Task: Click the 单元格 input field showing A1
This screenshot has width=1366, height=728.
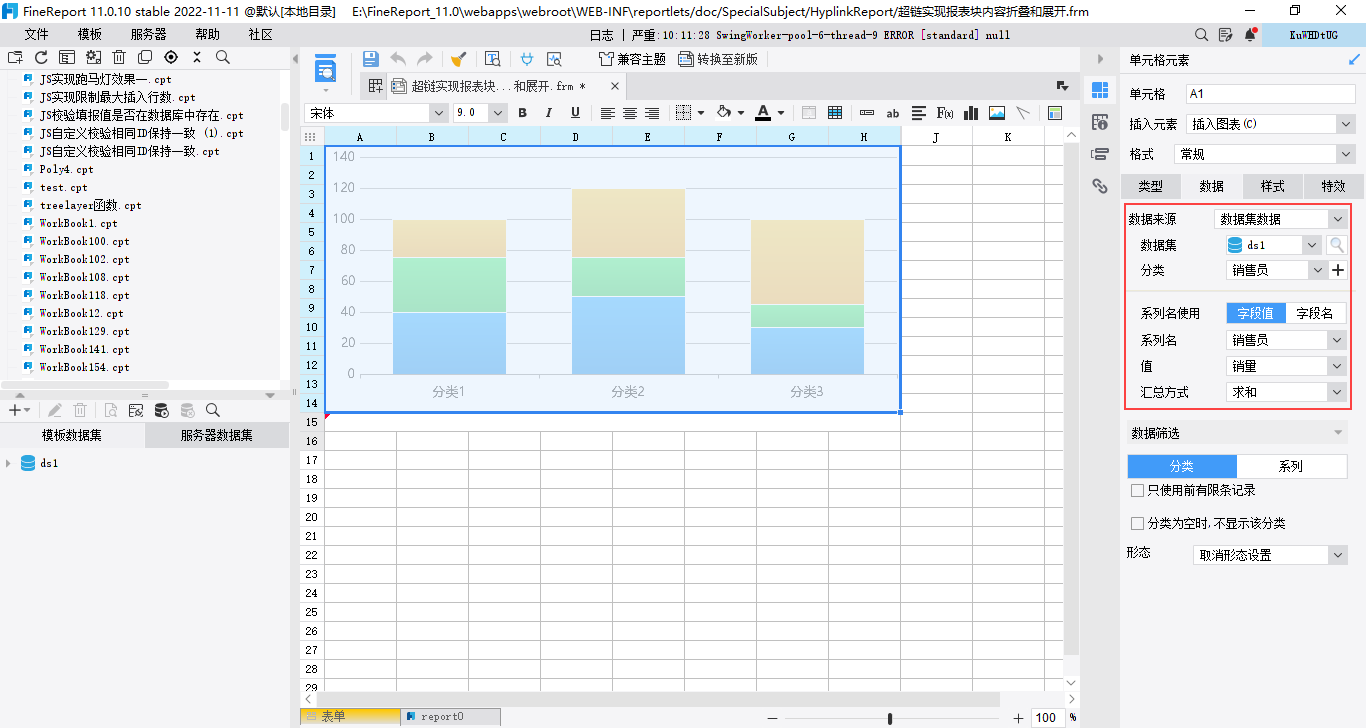Action: tap(1270, 94)
